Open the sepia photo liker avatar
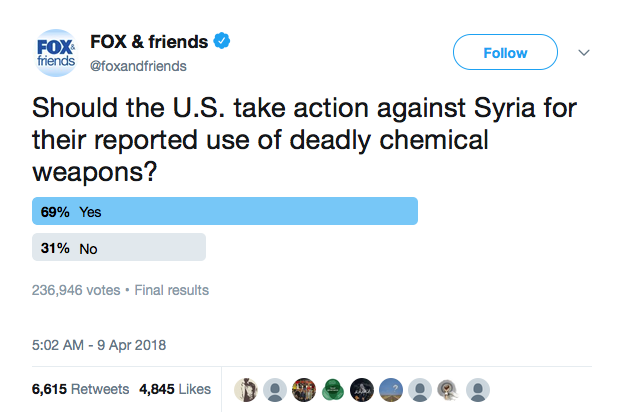Image resolution: width=627 pixels, height=412 pixels. 246,390
